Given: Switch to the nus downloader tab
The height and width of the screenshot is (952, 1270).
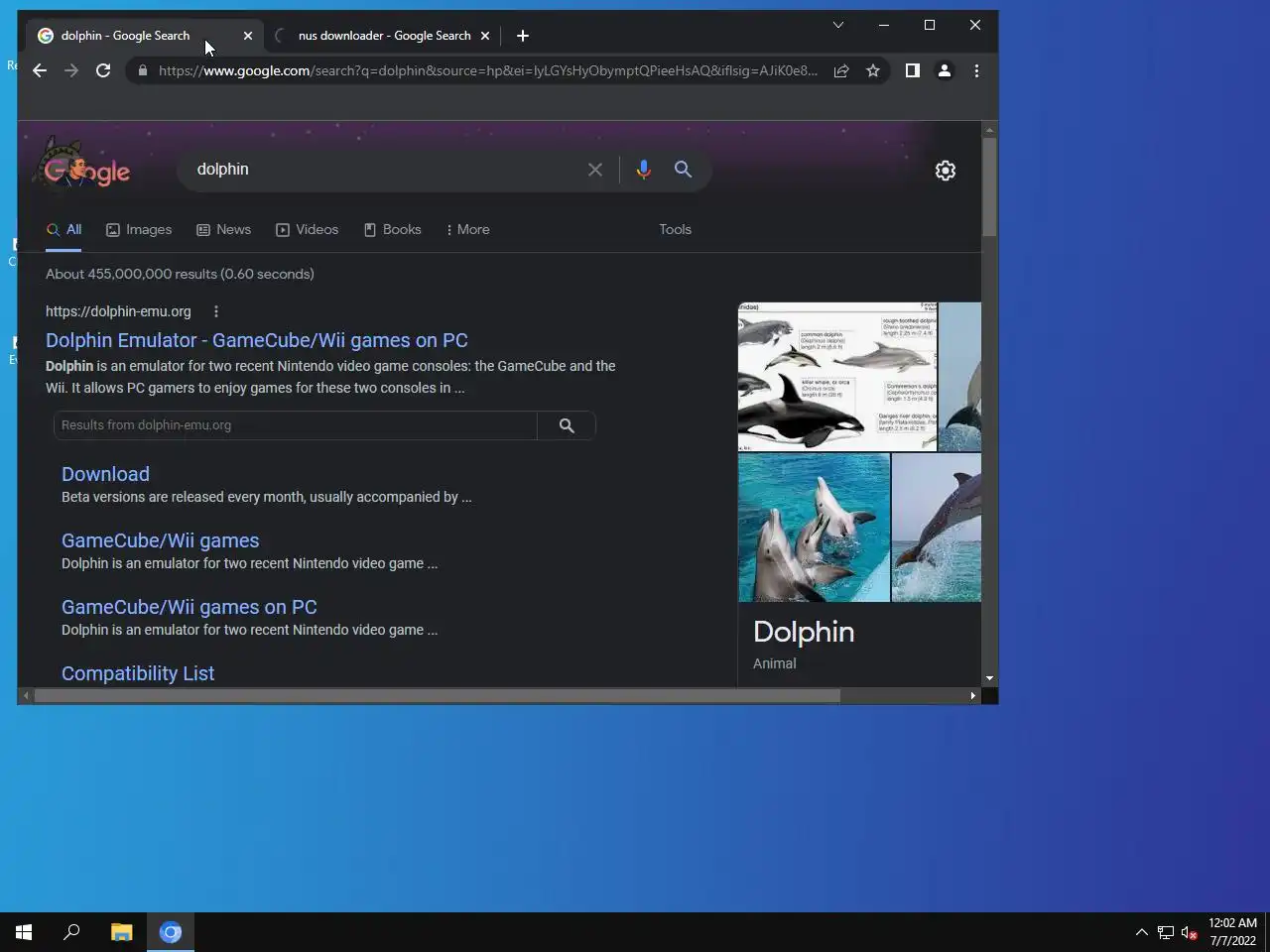Looking at the screenshot, I should tap(384, 36).
